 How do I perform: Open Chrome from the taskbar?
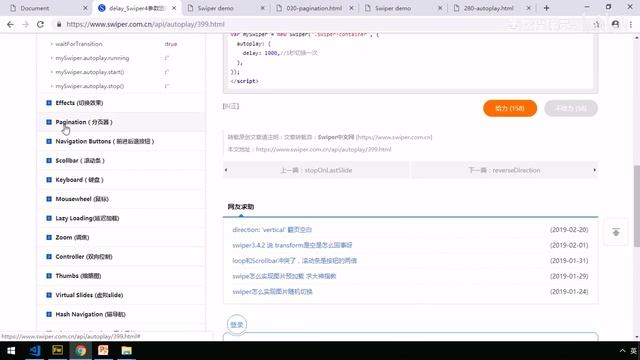coord(80,351)
